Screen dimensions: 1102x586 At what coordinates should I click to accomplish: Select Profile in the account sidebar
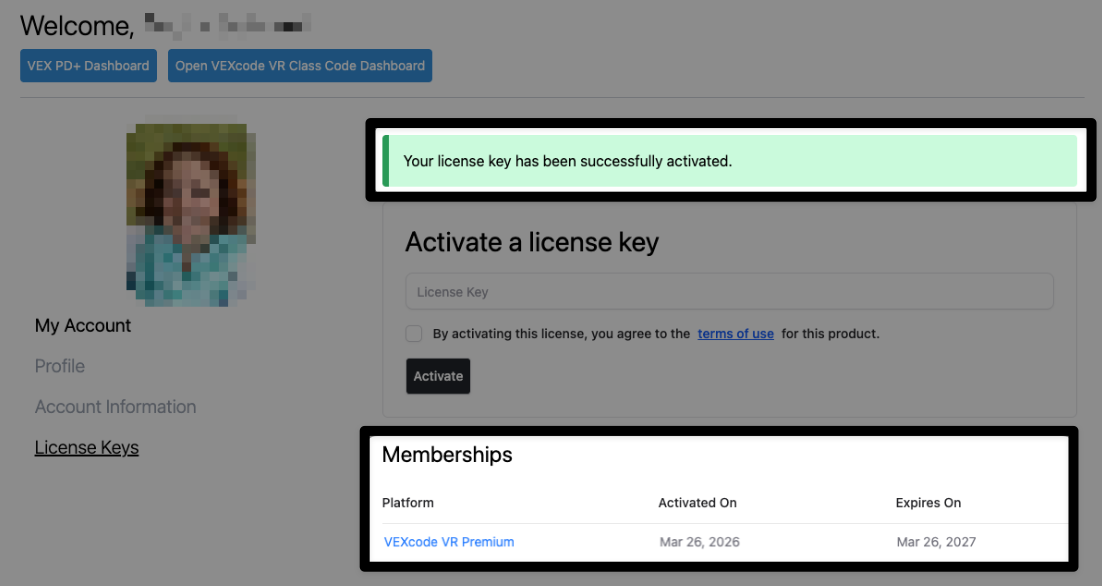click(x=59, y=366)
